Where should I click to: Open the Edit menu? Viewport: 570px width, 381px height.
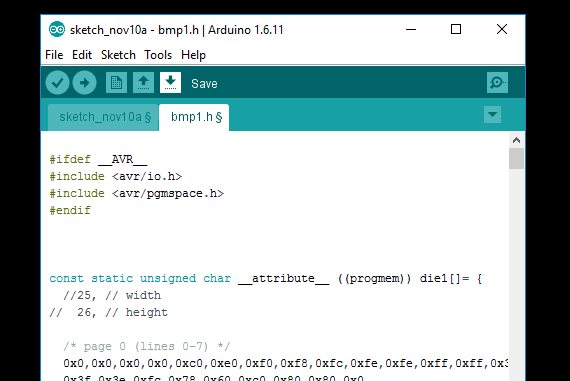tap(82, 55)
